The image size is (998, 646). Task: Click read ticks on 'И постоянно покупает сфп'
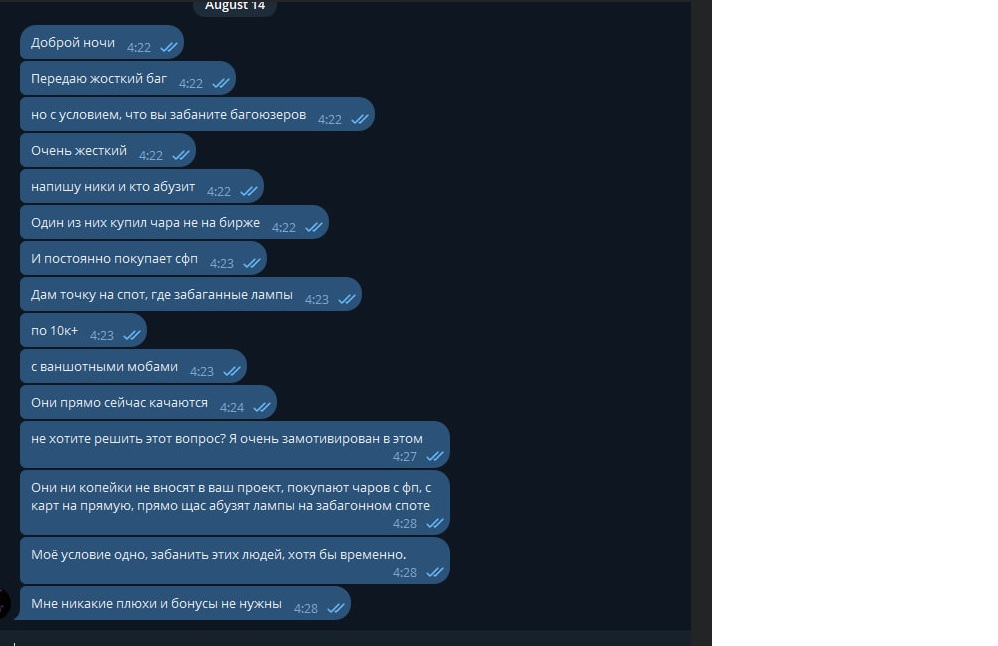tap(251, 263)
